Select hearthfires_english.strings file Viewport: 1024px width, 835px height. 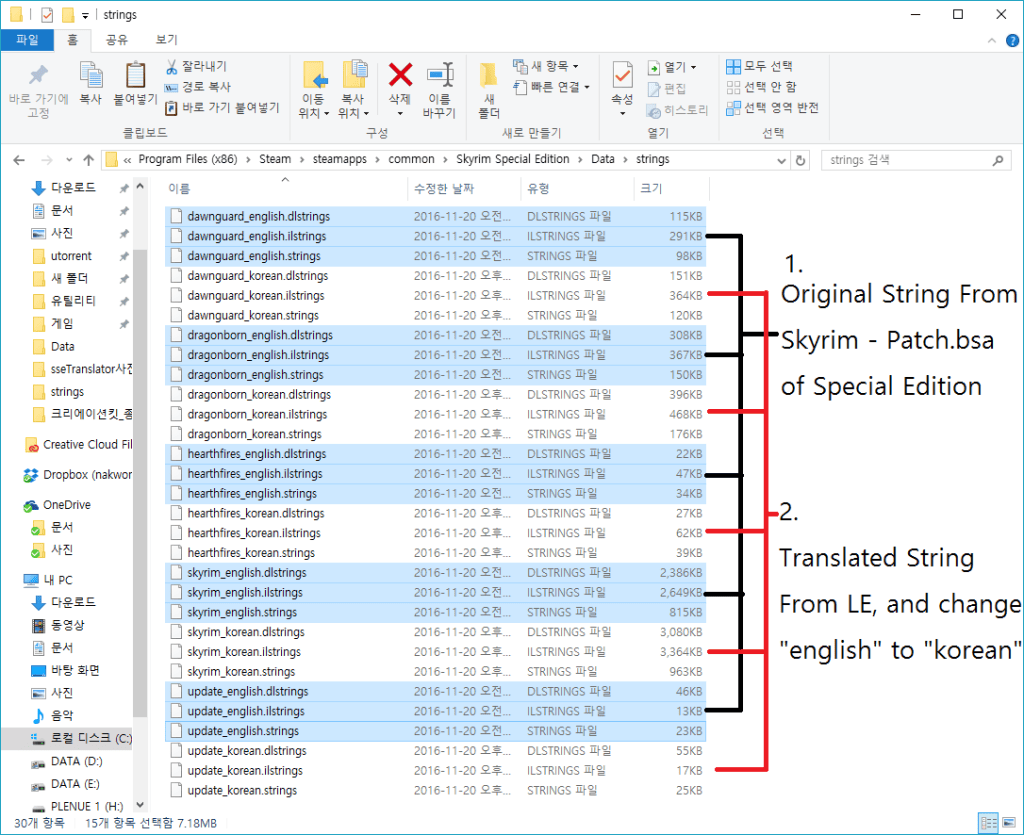tap(436, 494)
